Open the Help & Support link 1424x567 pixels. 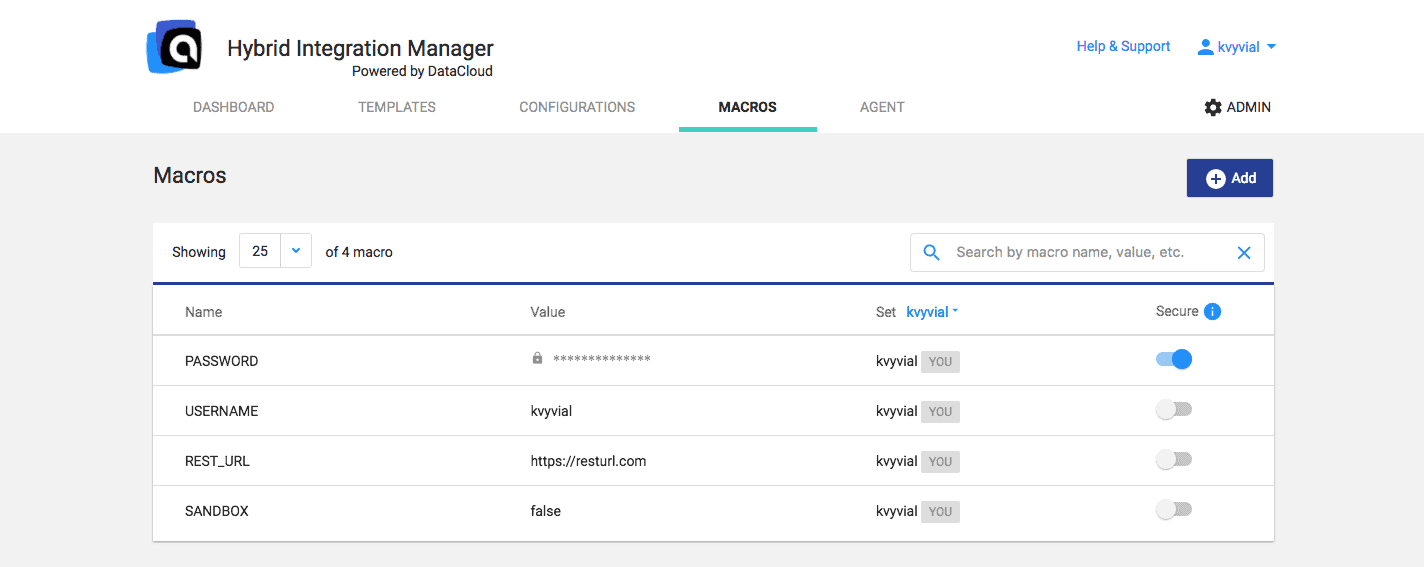[1123, 46]
